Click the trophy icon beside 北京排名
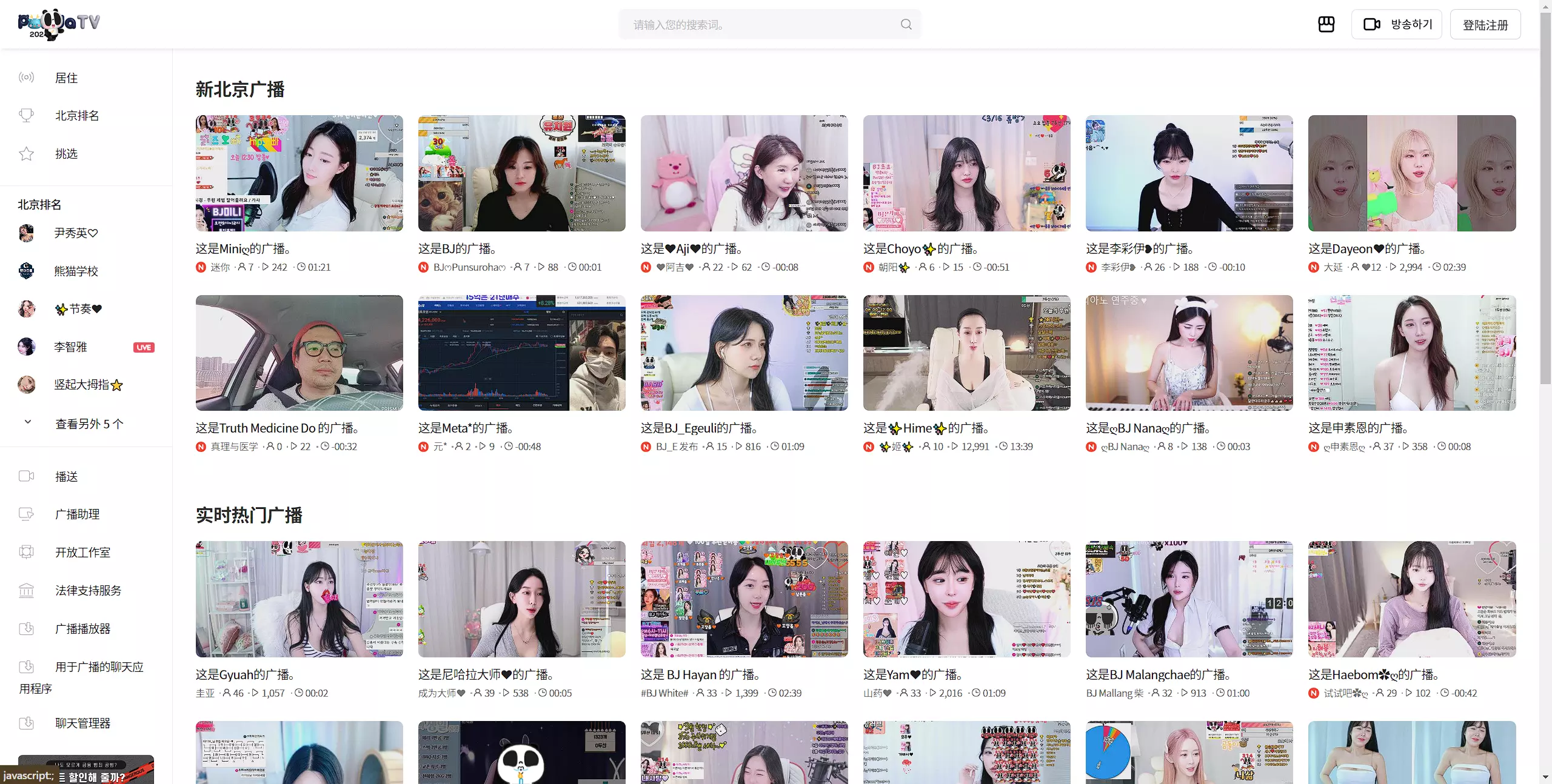The width and height of the screenshot is (1552, 784). [26, 115]
